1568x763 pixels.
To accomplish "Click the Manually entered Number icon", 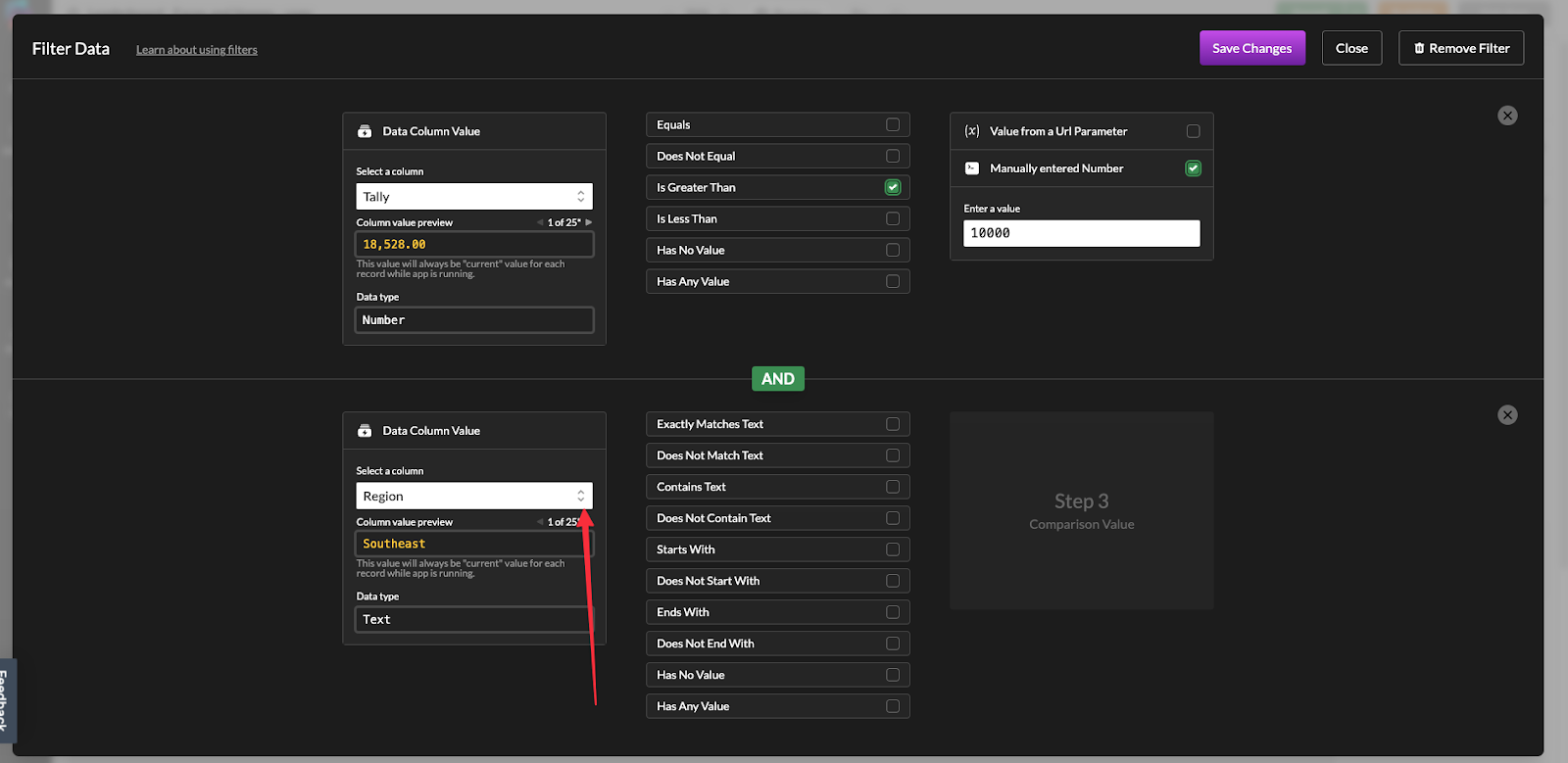I will (972, 168).
